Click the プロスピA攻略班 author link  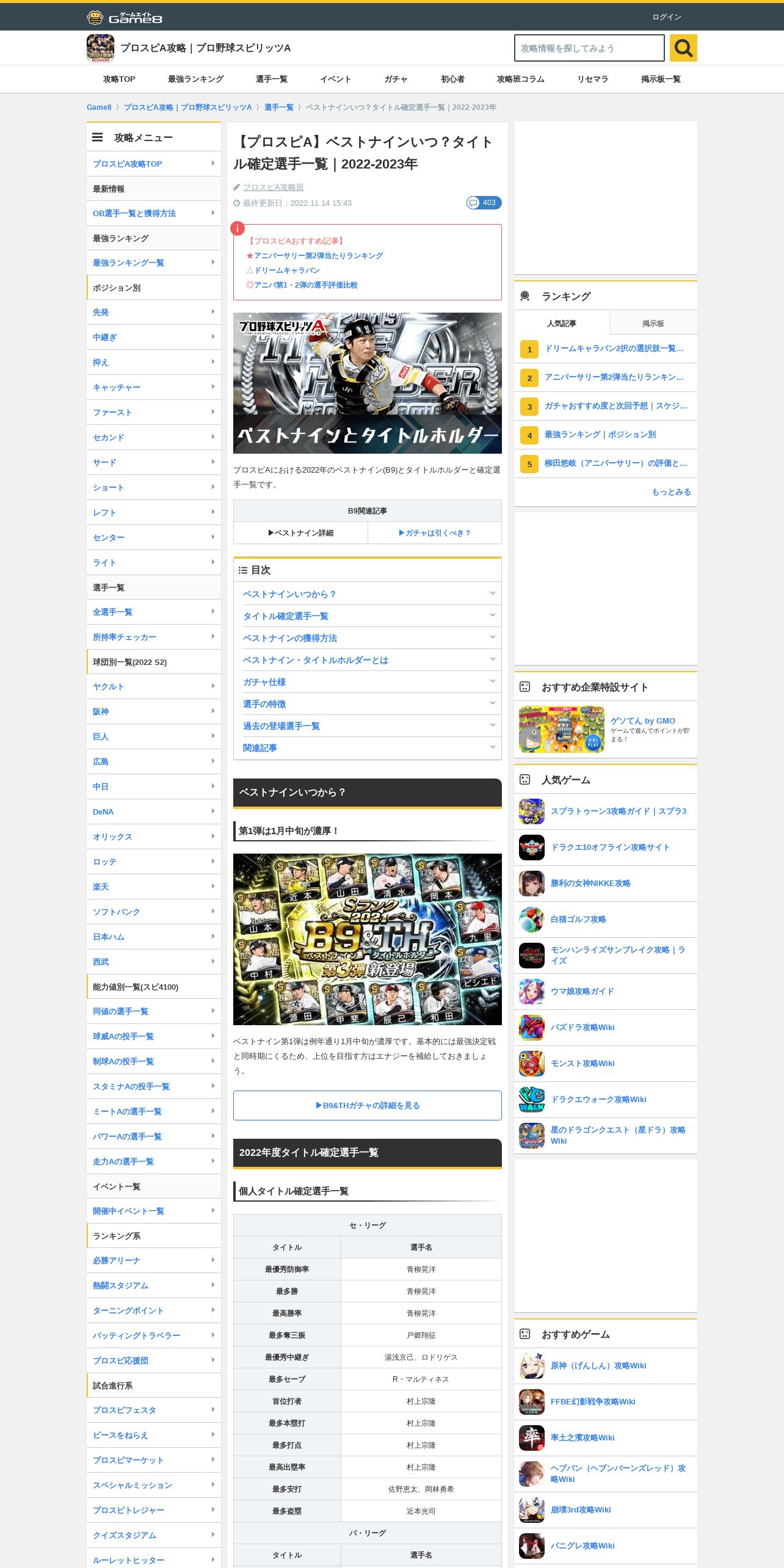click(273, 187)
